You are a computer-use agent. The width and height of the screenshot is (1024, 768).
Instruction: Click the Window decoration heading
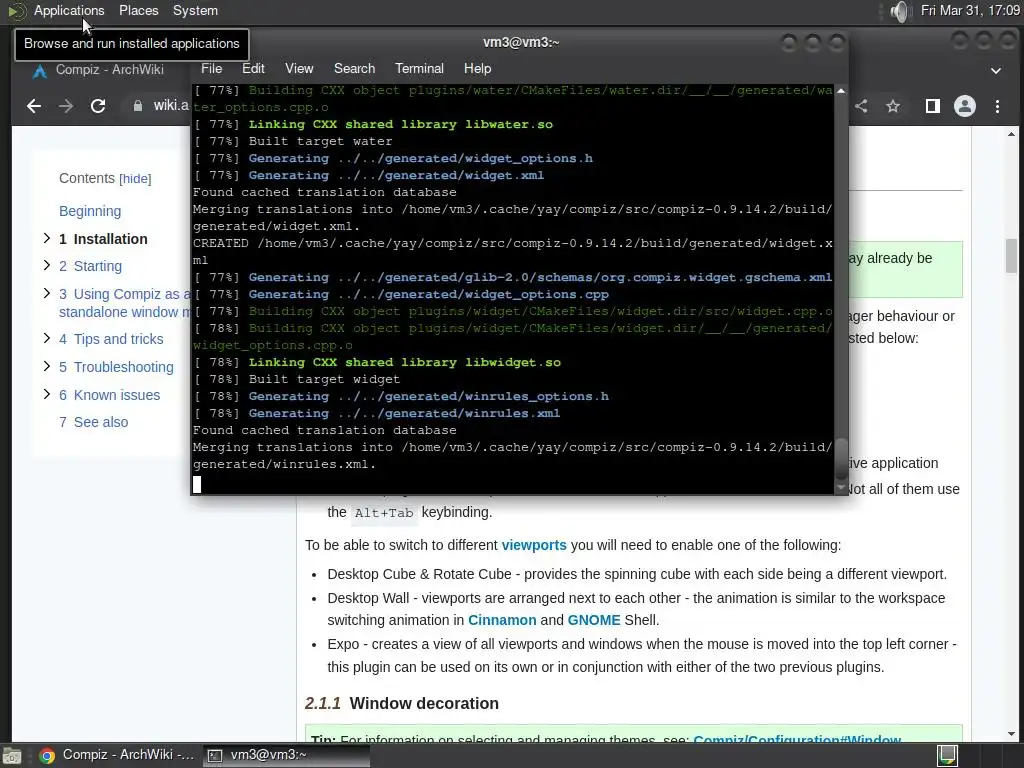coord(424,704)
